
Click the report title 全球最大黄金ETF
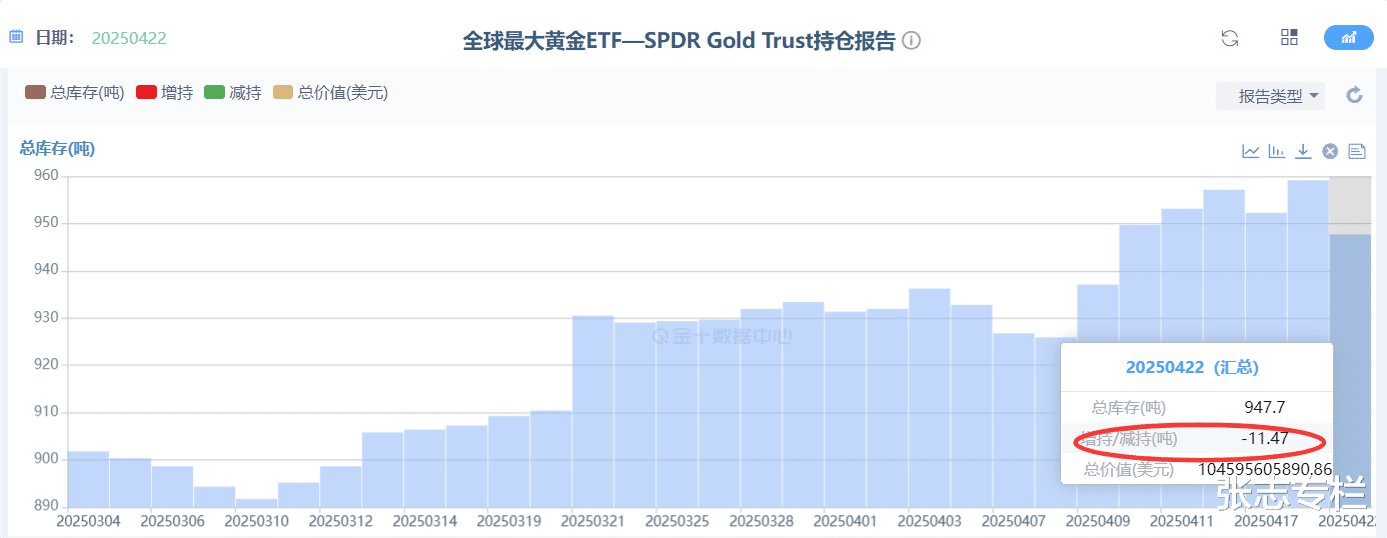[679, 41]
